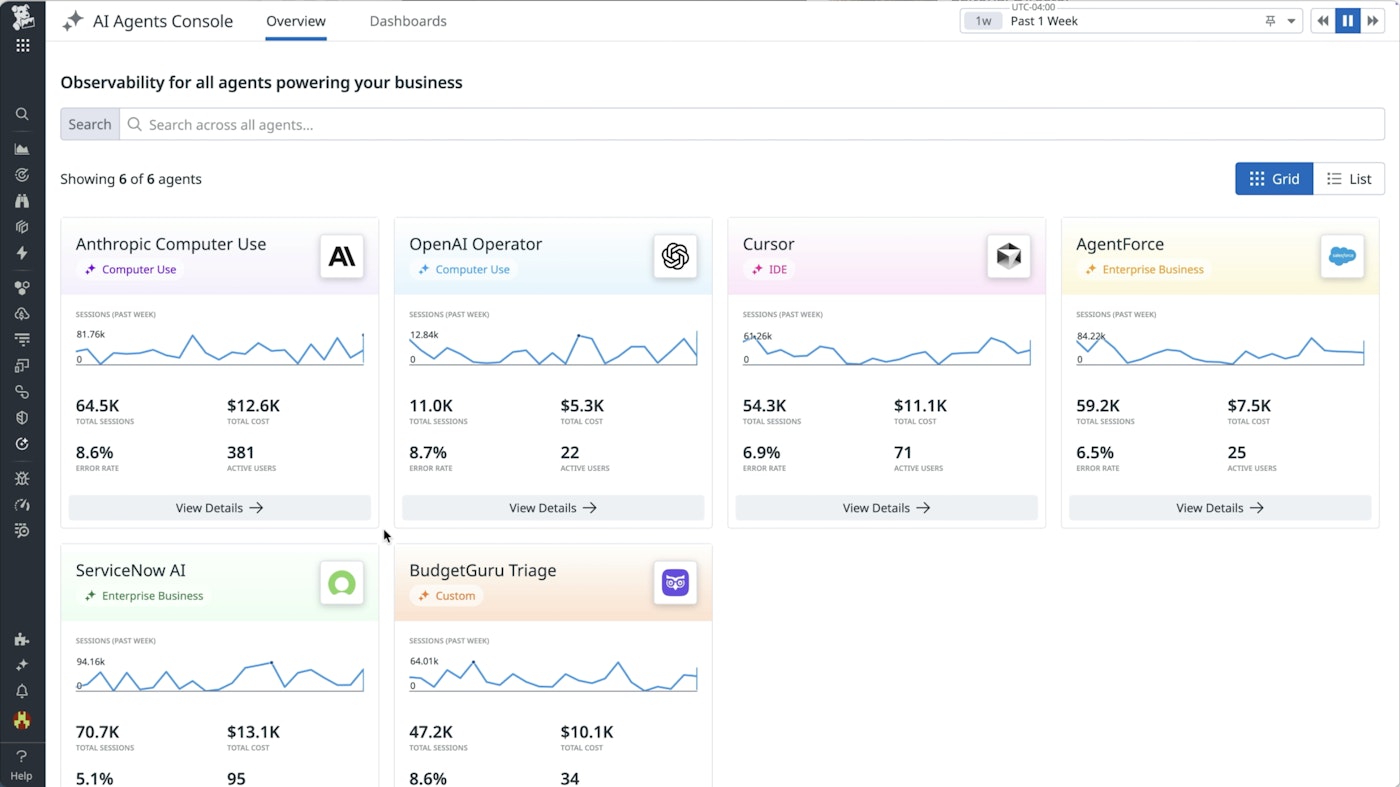View Details for Cursor agent
This screenshot has height=787, width=1400.
(887, 508)
